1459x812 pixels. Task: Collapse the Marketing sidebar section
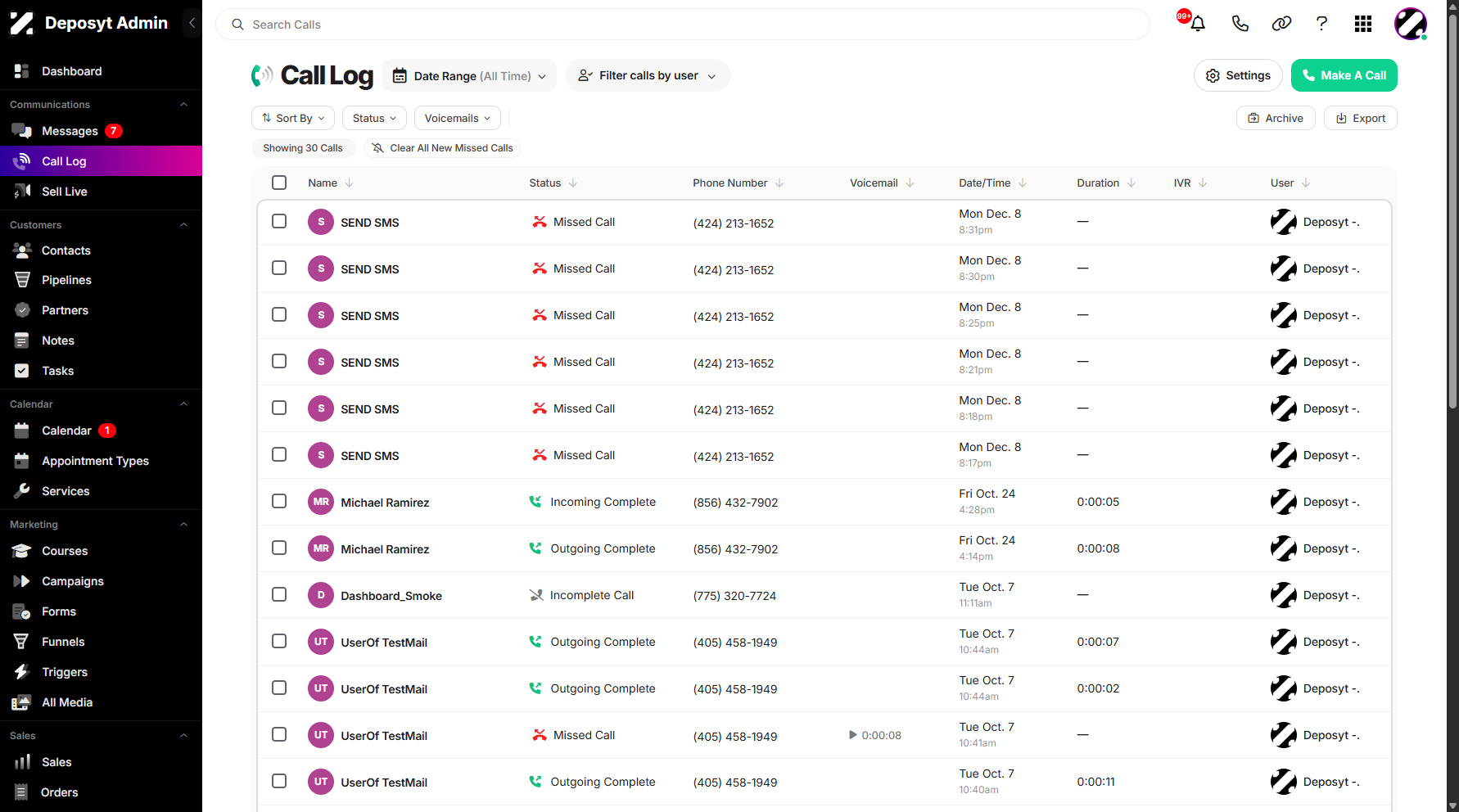184,525
